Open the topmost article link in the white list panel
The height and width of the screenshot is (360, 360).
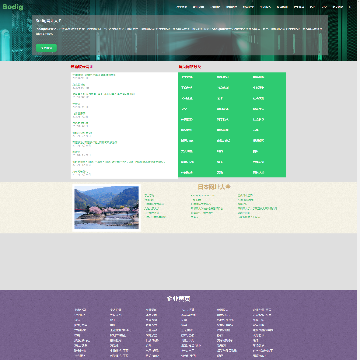[x=94, y=75]
